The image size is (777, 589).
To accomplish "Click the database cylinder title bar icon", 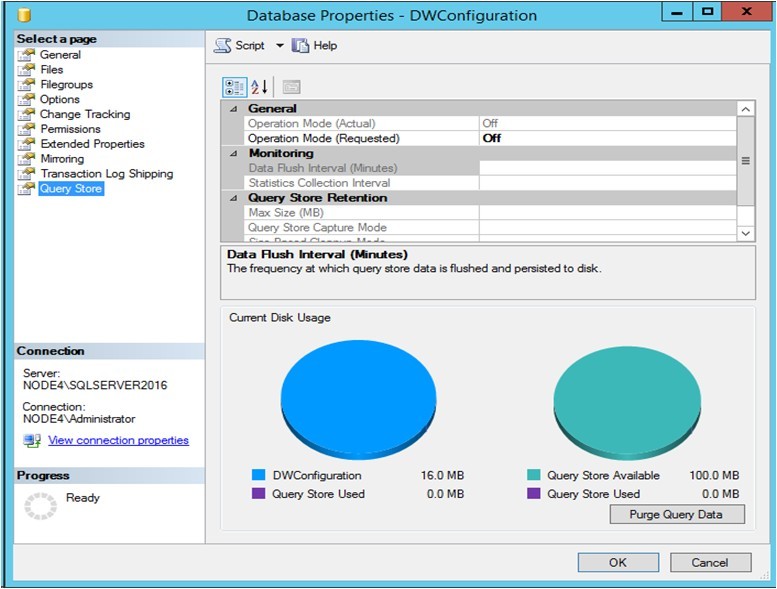I will click(x=24, y=15).
